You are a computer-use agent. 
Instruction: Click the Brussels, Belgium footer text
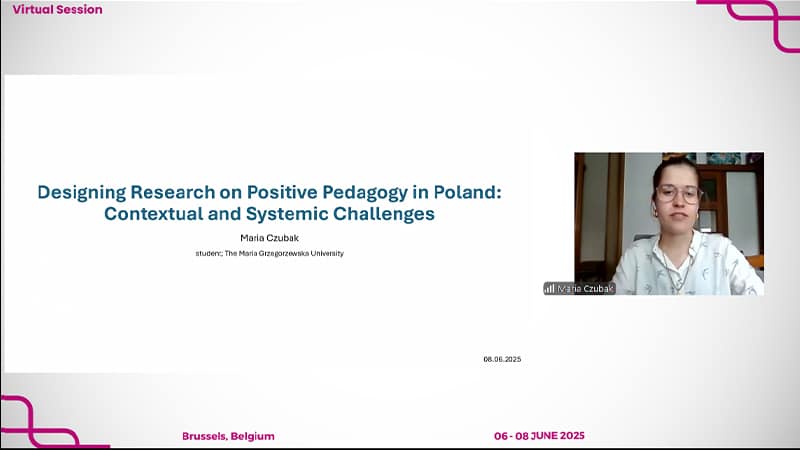[228, 436]
